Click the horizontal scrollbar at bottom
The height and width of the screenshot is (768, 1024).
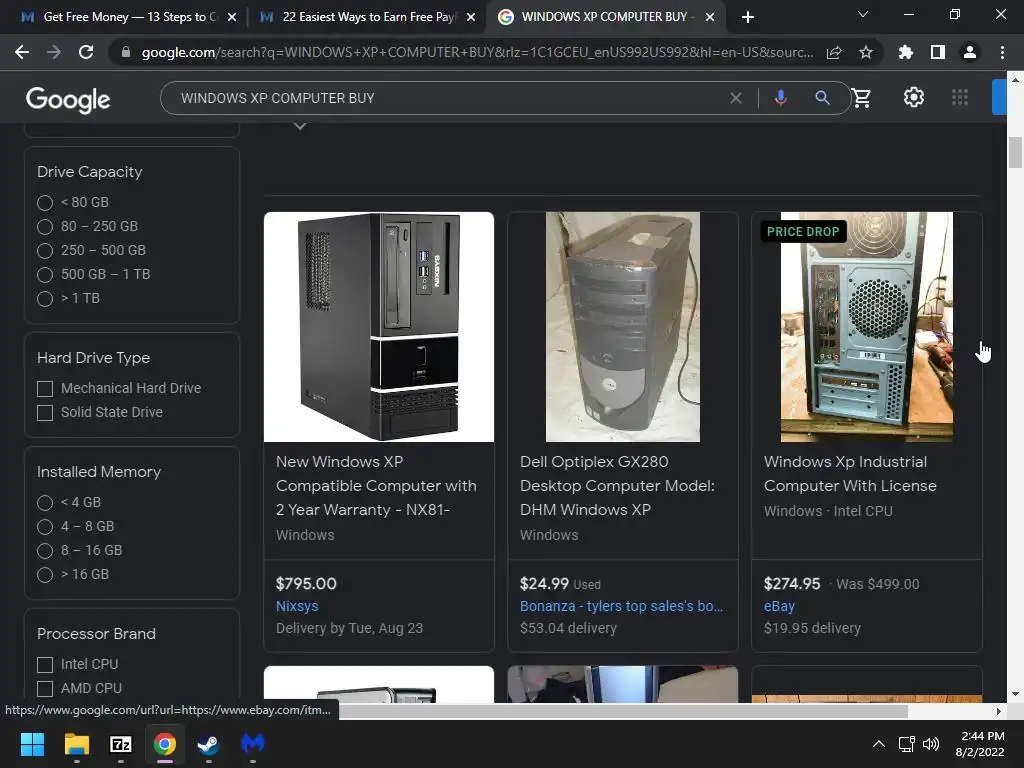(x=623, y=711)
